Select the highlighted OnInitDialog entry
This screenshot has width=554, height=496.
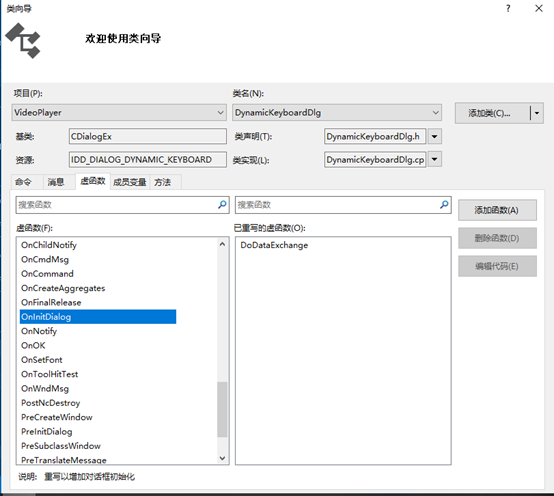point(98,317)
